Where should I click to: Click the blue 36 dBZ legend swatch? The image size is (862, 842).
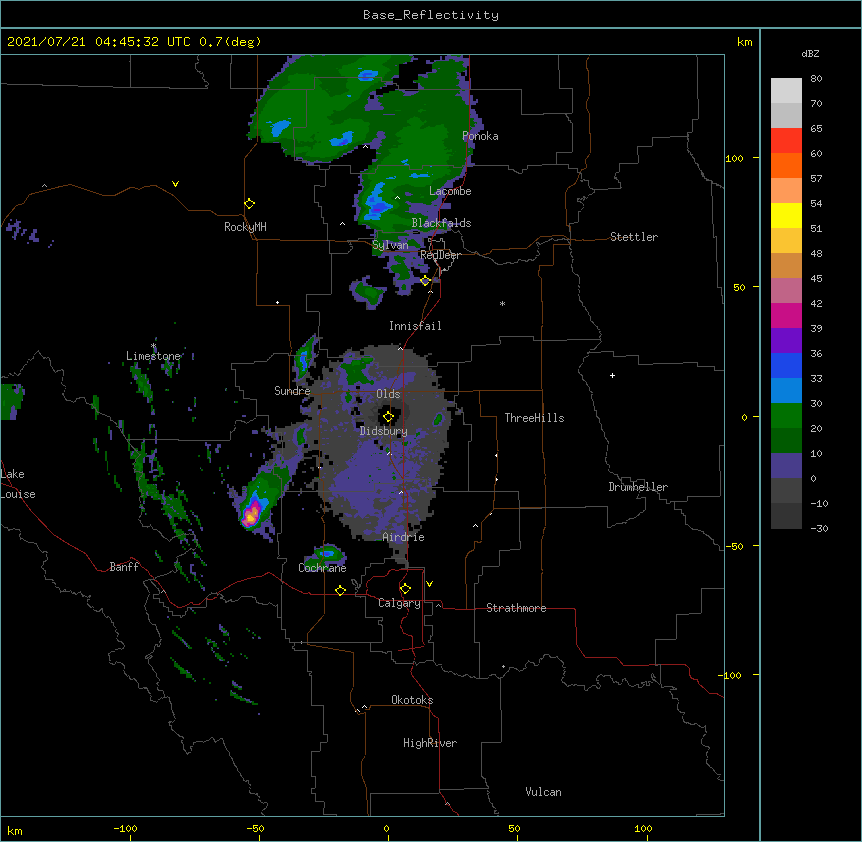pos(786,365)
